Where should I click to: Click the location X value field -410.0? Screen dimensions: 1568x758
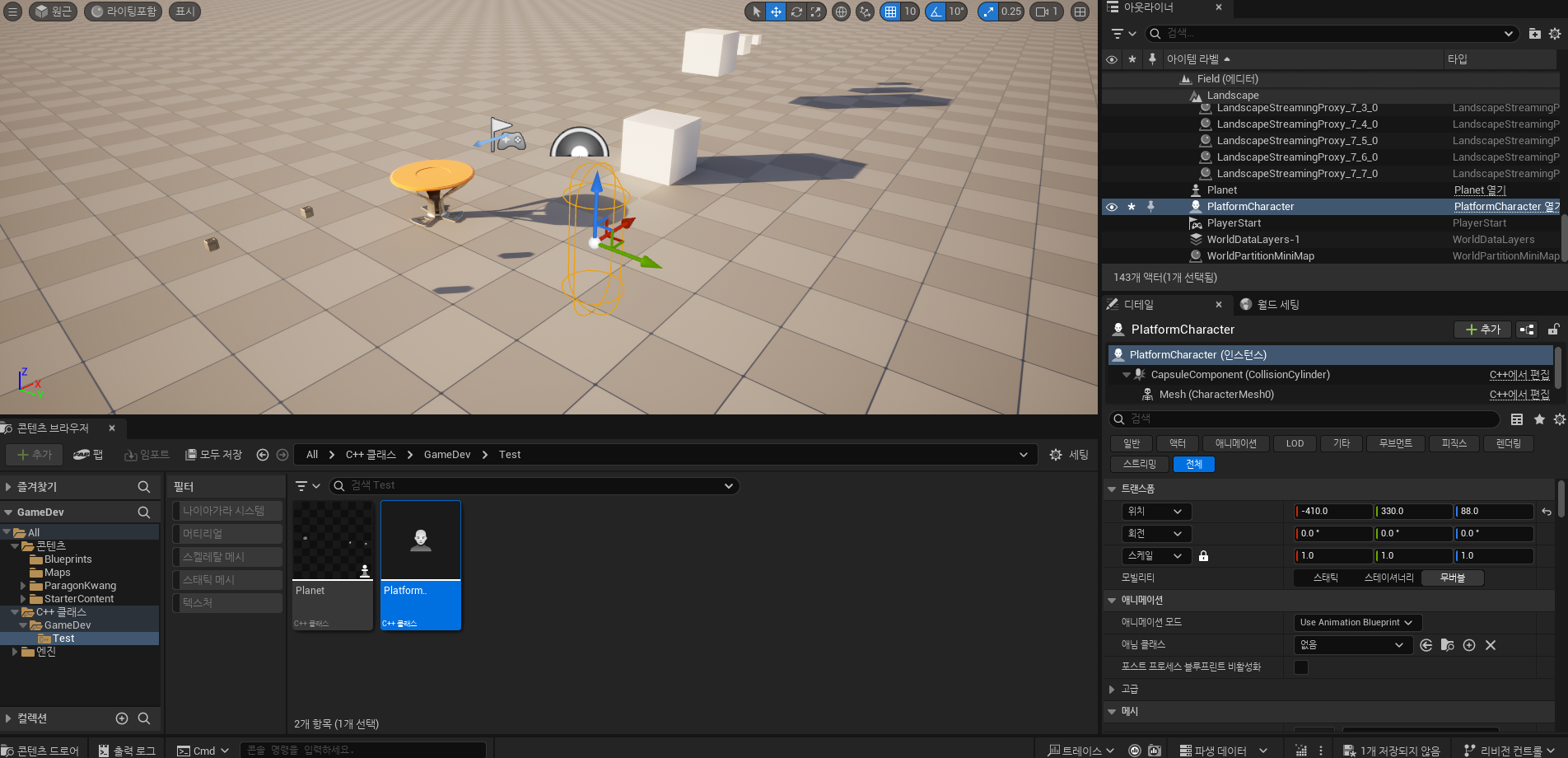(x=1333, y=512)
